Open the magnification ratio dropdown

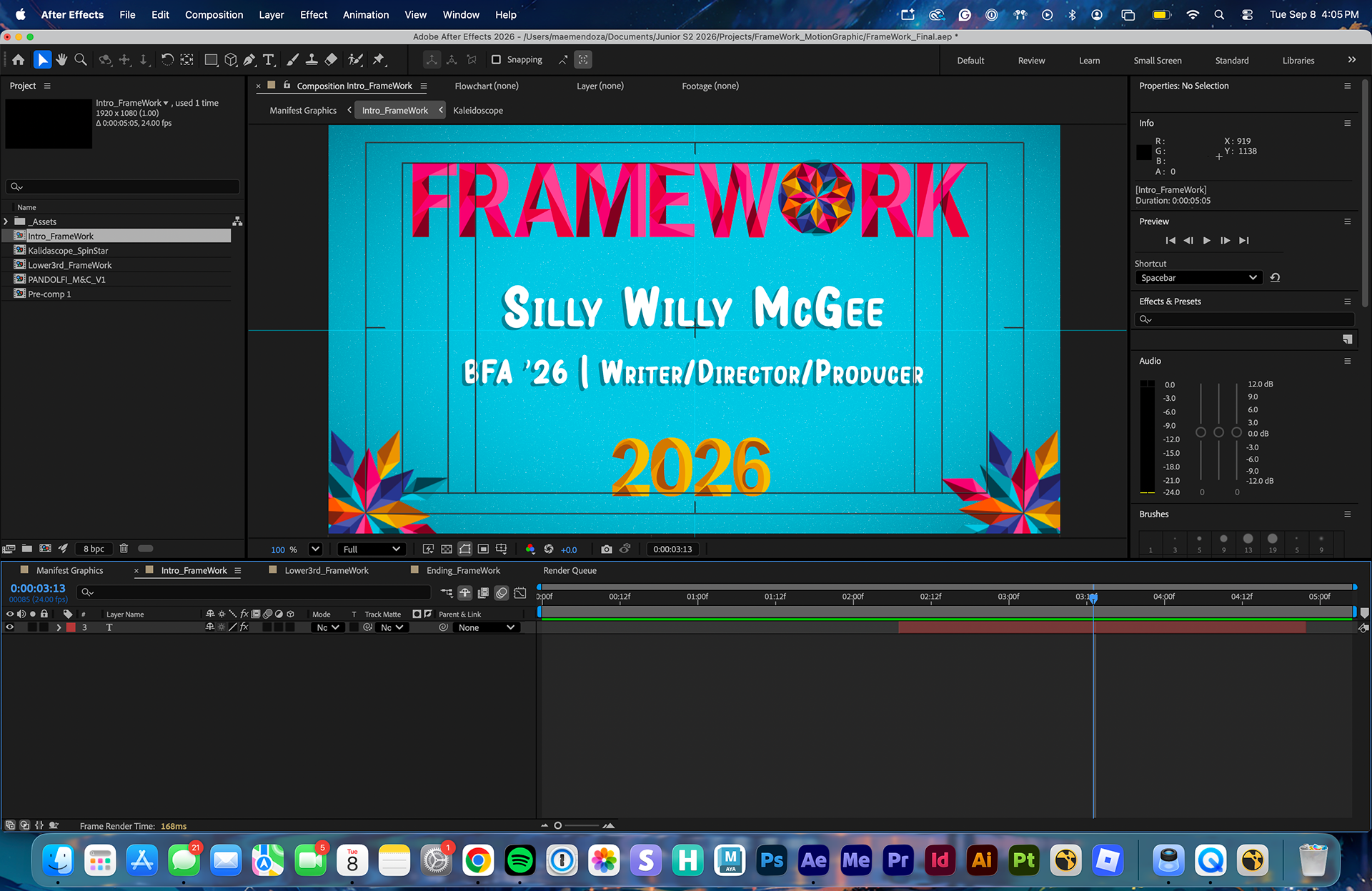point(315,549)
